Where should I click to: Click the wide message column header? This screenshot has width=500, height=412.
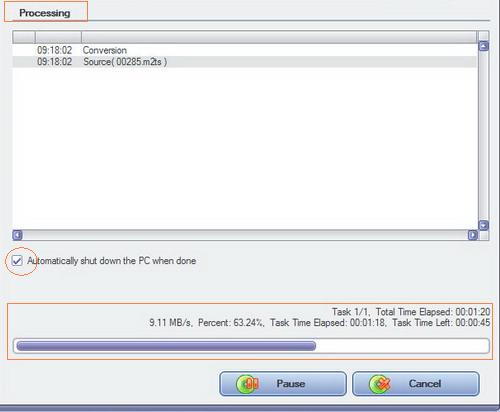(279, 37)
